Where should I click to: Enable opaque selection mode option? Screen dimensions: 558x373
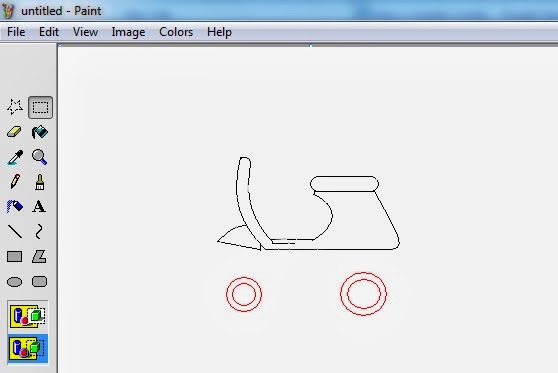click(x=27, y=316)
